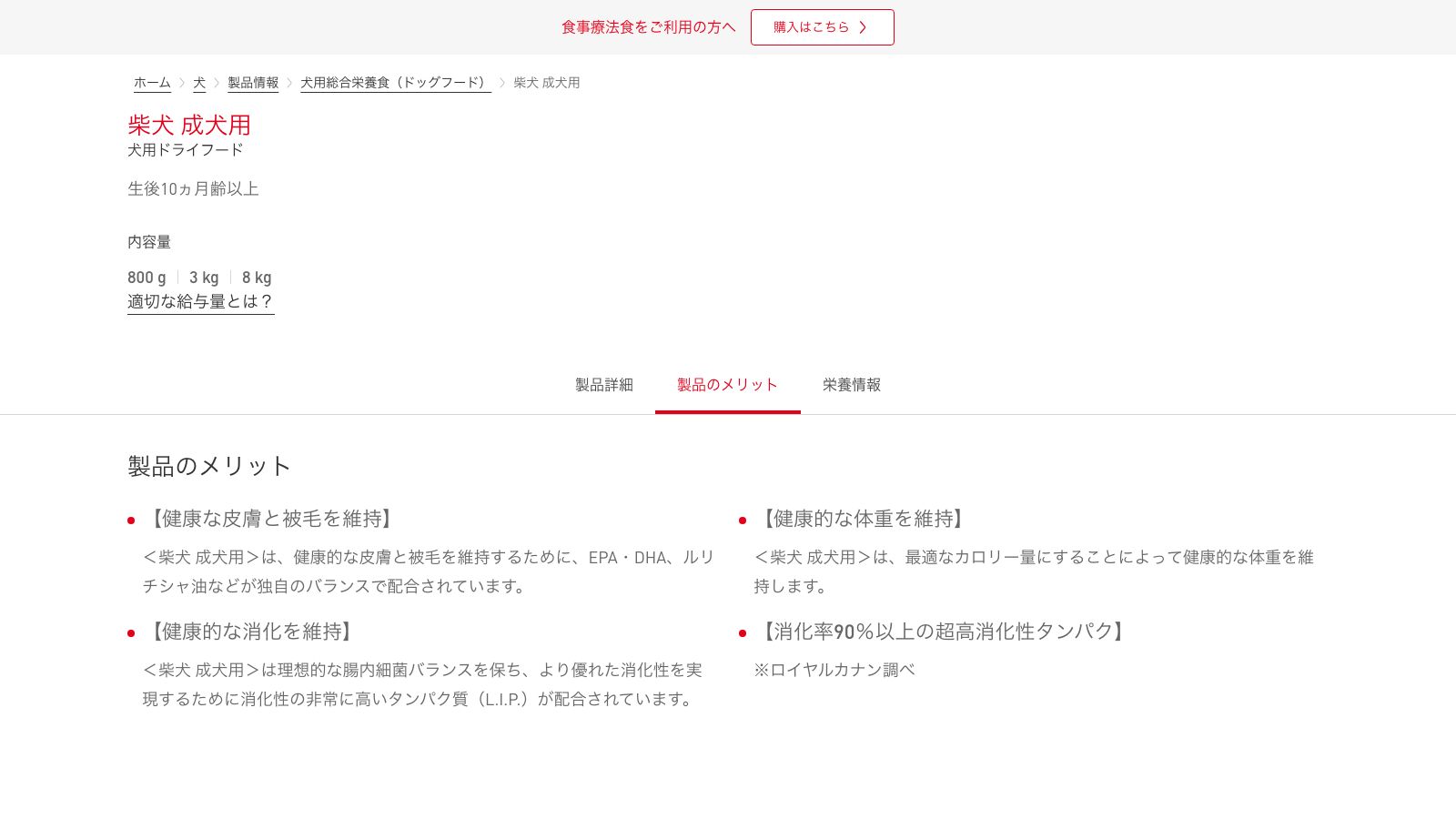1456x819 pixels.
Task: Click the 食事療法食をご利用の方へ text
Action: (648, 27)
